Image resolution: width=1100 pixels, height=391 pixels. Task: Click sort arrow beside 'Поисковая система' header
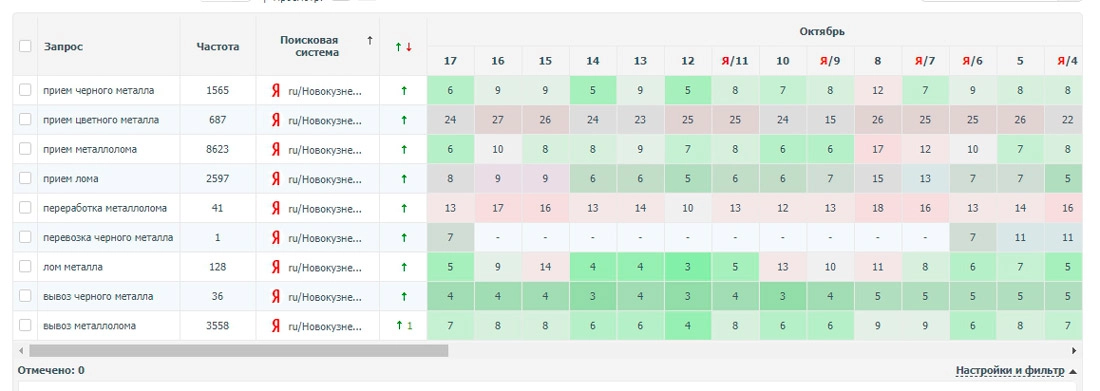tap(370, 41)
